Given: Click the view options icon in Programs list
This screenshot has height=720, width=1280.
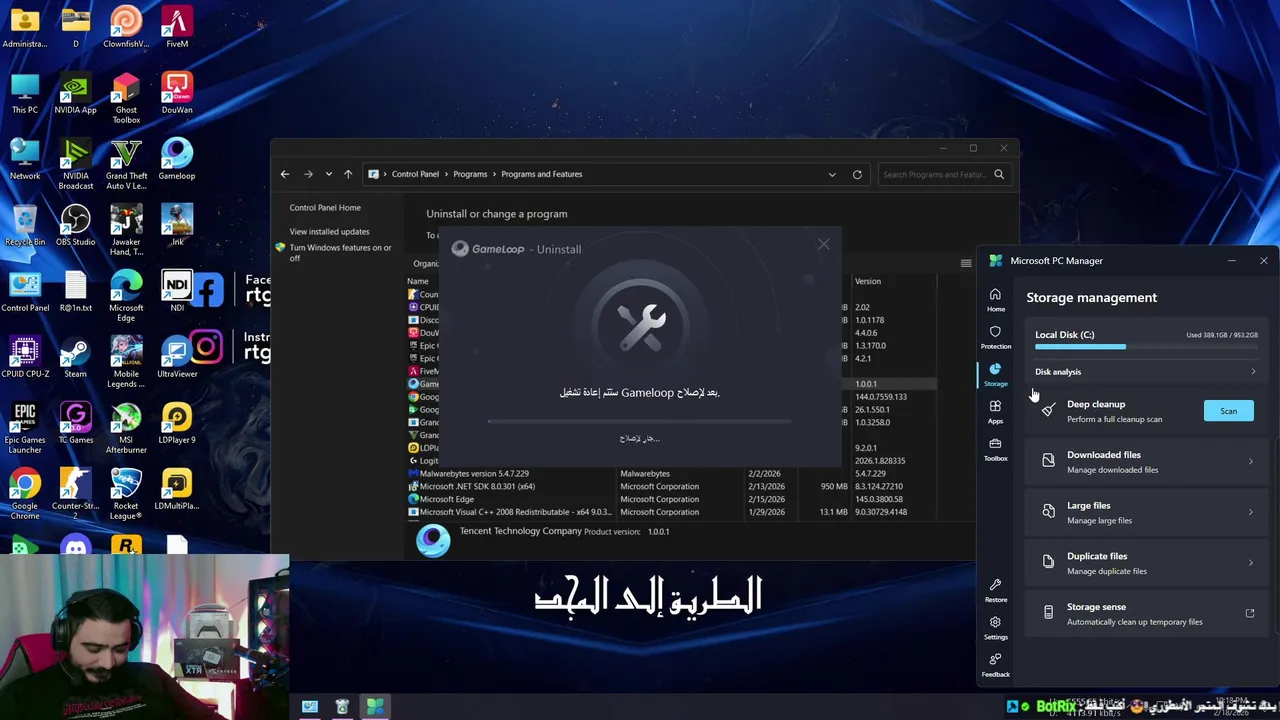Looking at the screenshot, I should pyautogui.click(x=966, y=263).
